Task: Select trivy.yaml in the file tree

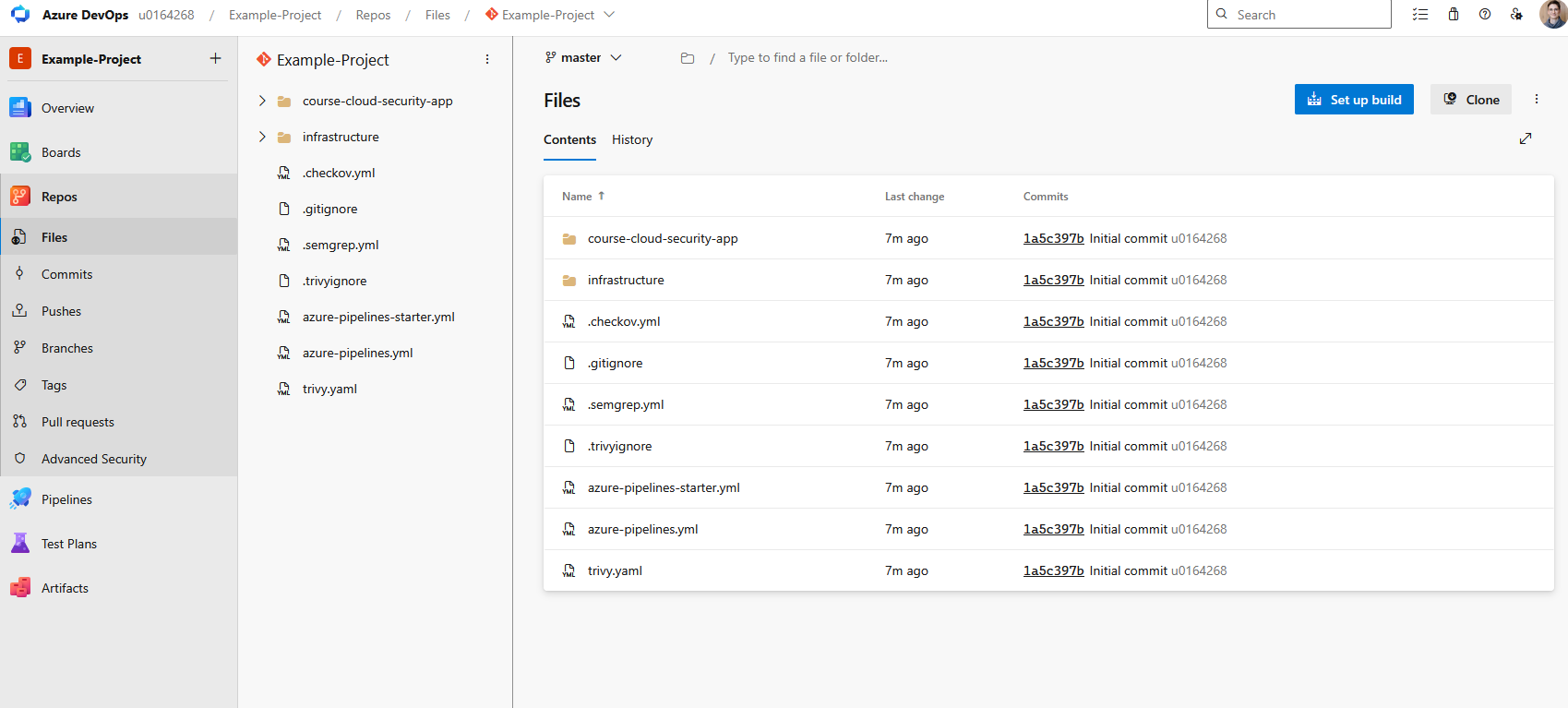Action: point(329,389)
